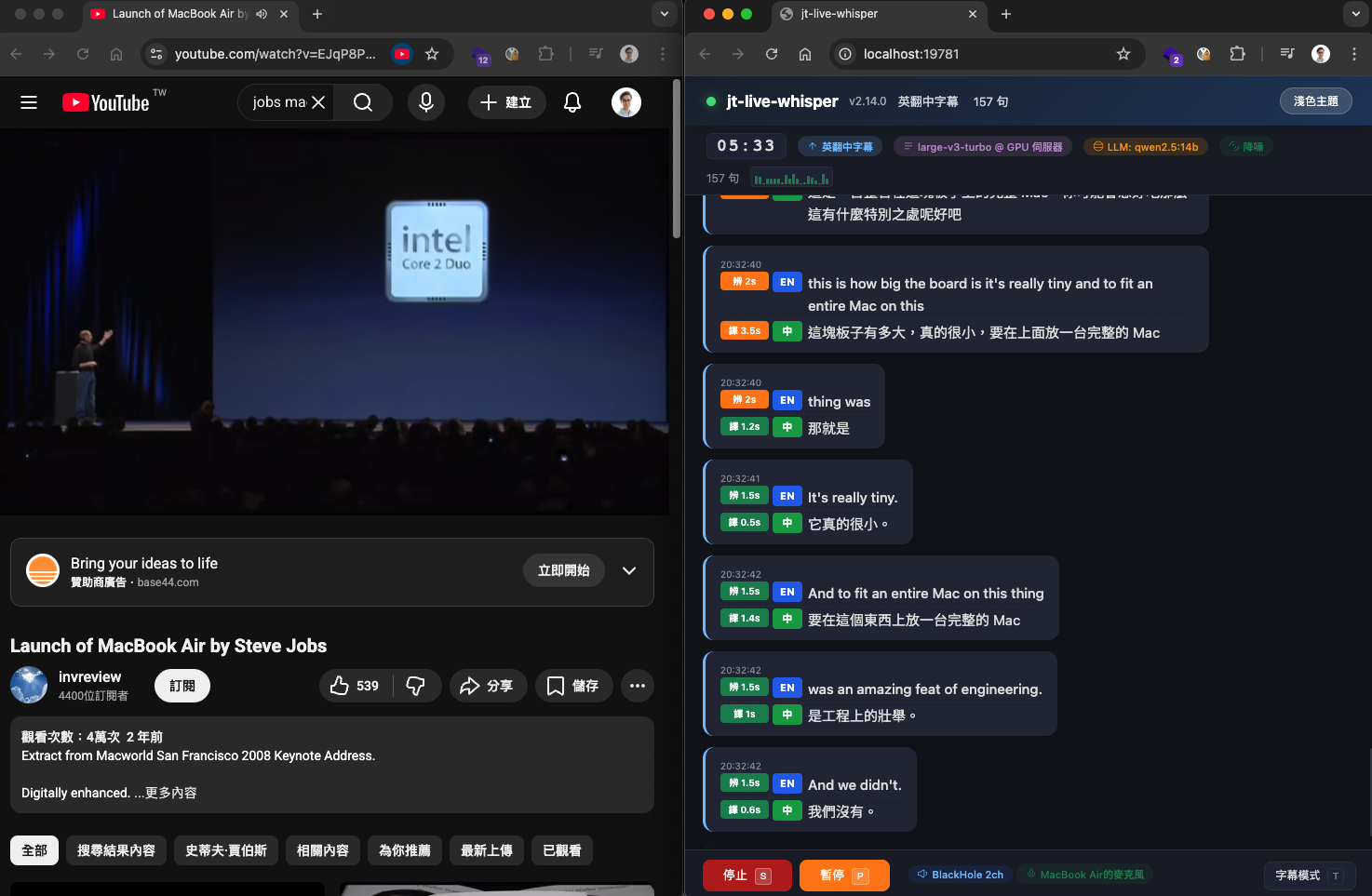Switch to 淺色主題 light theme
The width and height of the screenshot is (1372, 896).
point(1316,101)
